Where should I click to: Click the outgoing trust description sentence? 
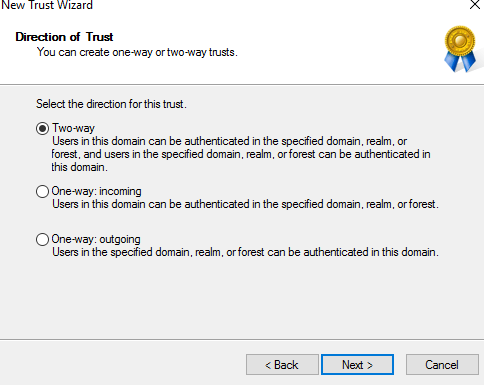(245, 252)
